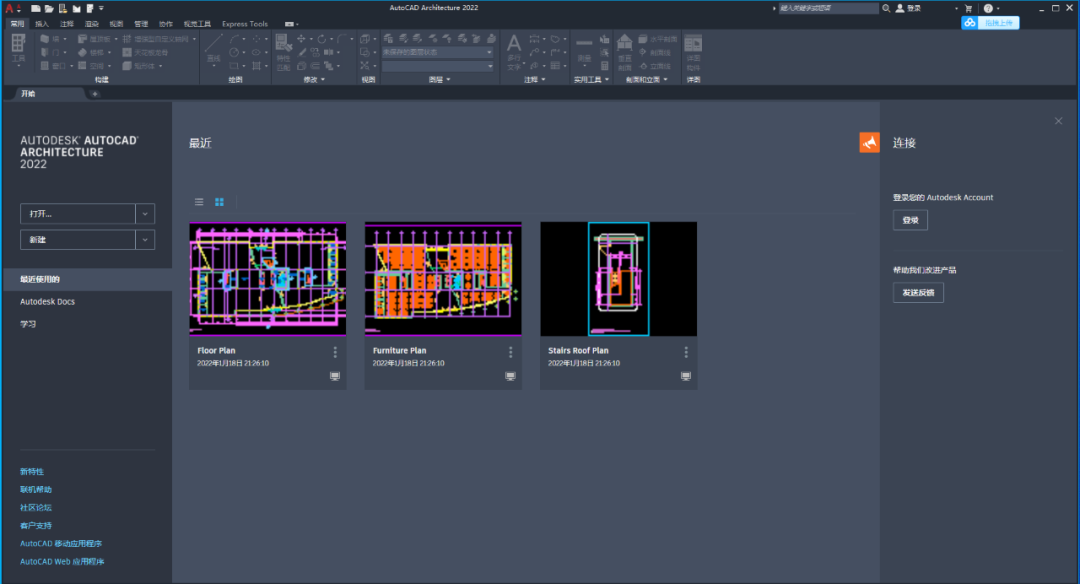Click the Open folder icon in quick access toolbar
This screenshot has width=1080, height=584.
click(x=49, y=8)
